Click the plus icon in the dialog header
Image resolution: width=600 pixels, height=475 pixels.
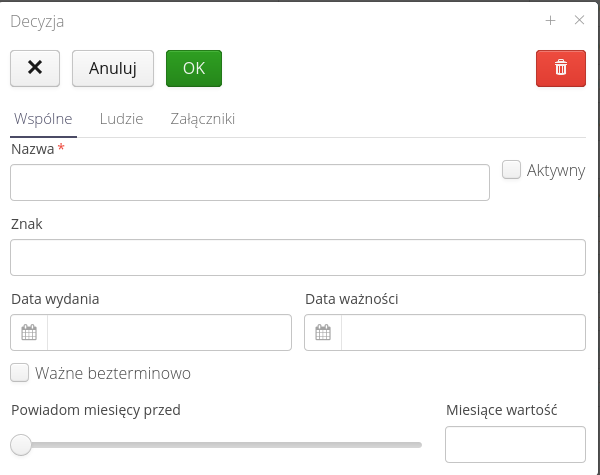point(550,20)
